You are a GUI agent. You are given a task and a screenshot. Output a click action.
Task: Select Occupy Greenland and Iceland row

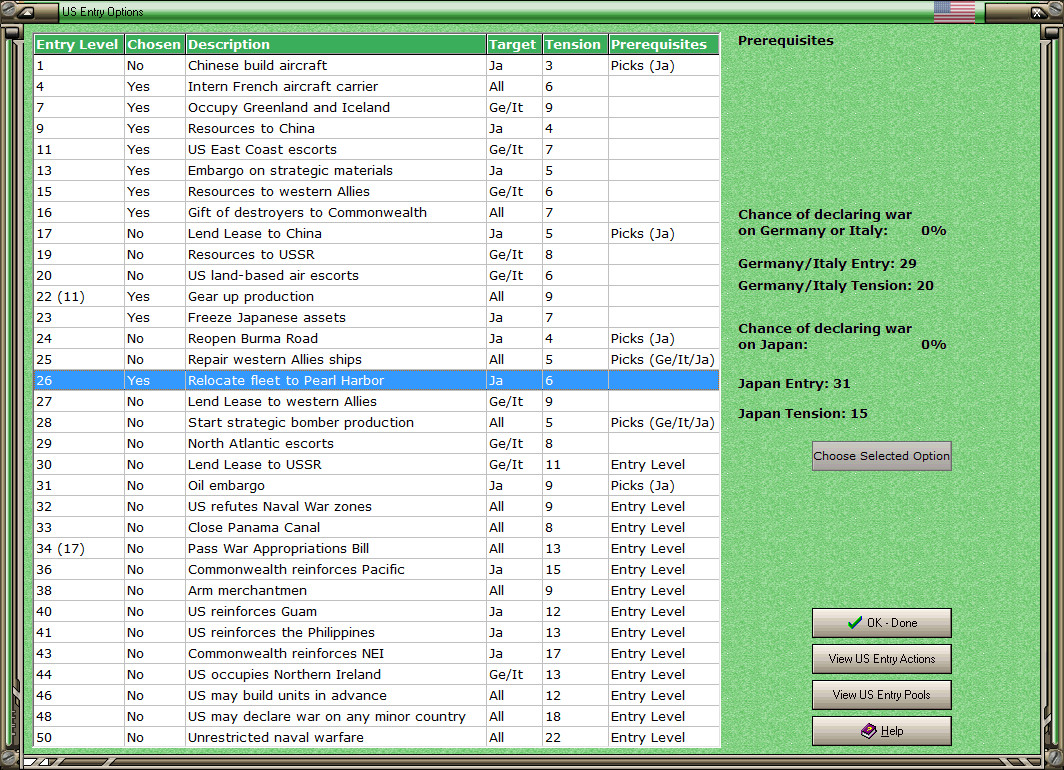(x=377, y=108)
